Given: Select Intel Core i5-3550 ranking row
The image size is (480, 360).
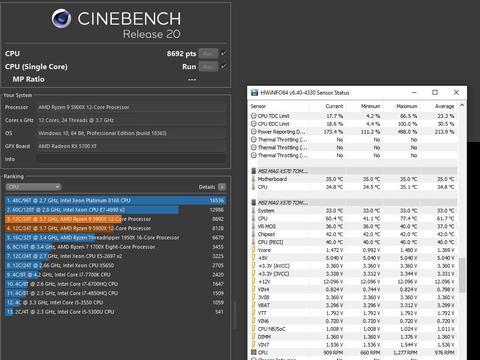Looking at the screenshot, I should tap(115, 303).
